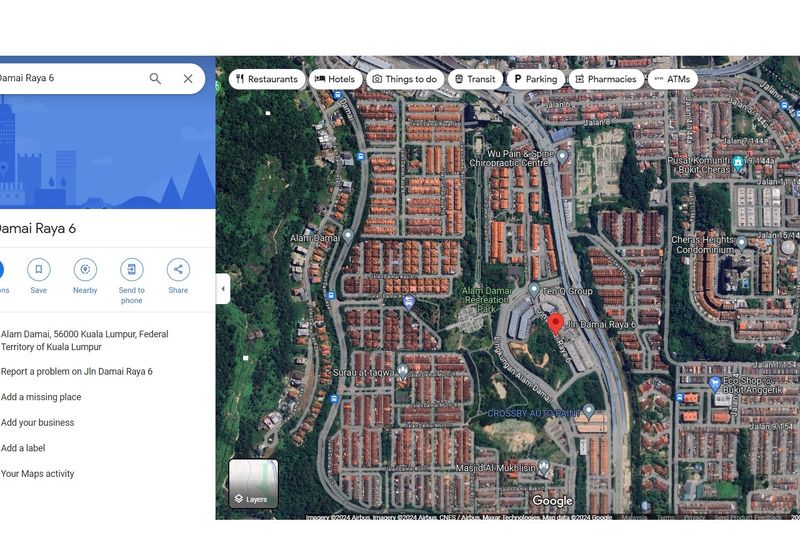Click the red Jln Damai Raya 6 pin
This screenshot has height=552, width=800.
(x=556, y=322)
